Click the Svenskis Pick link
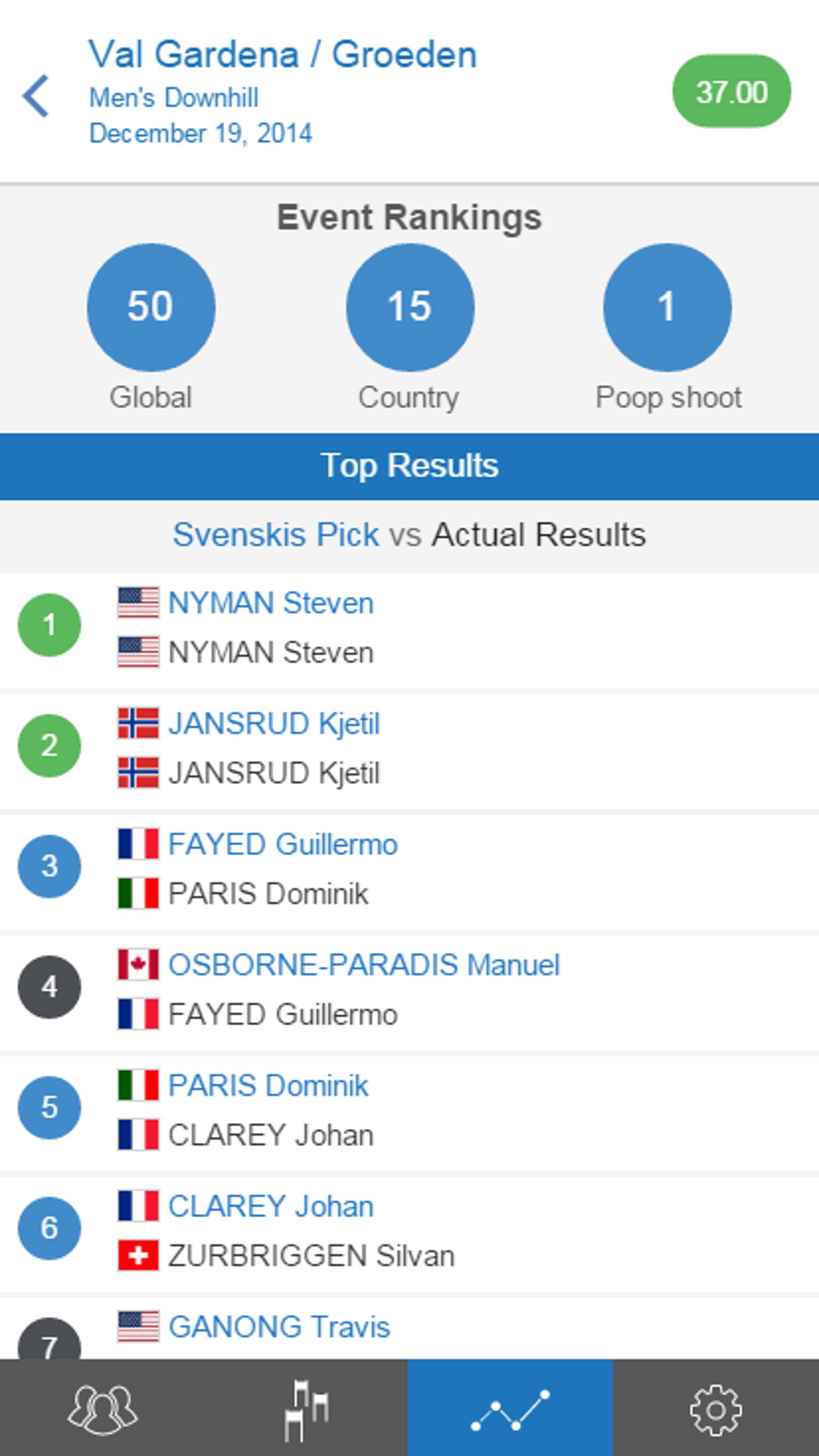Viewport: 819px width, 1456px height. point(276,535)
